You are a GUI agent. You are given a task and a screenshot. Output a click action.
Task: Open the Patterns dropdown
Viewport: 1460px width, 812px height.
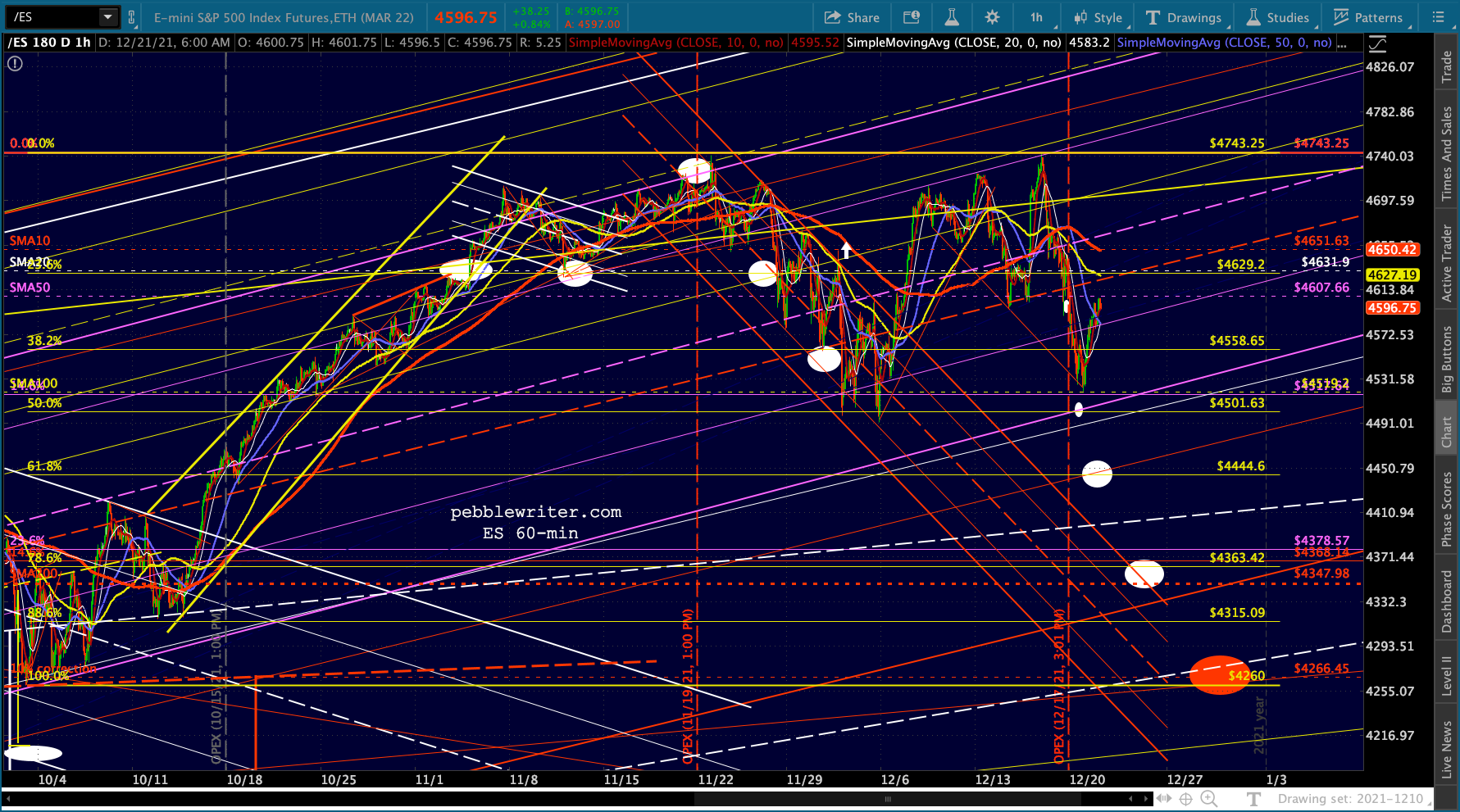pos(1368,17)
